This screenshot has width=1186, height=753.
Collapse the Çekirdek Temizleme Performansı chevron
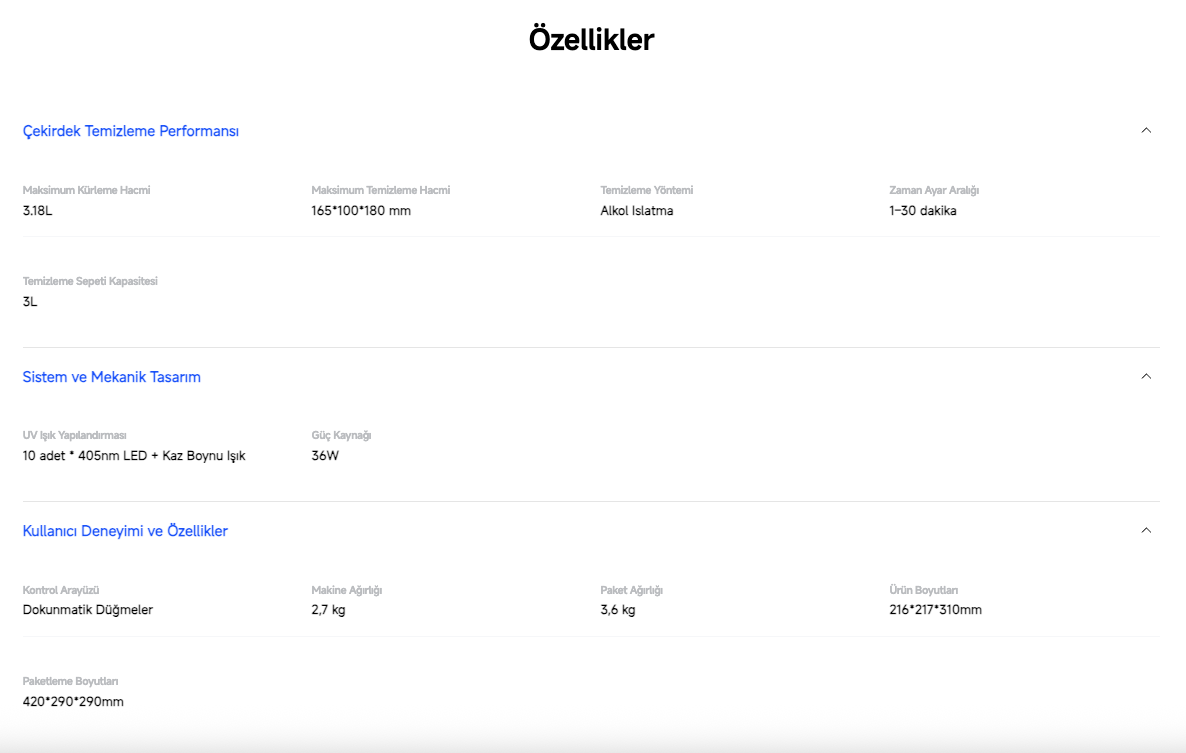[1146, 130]
